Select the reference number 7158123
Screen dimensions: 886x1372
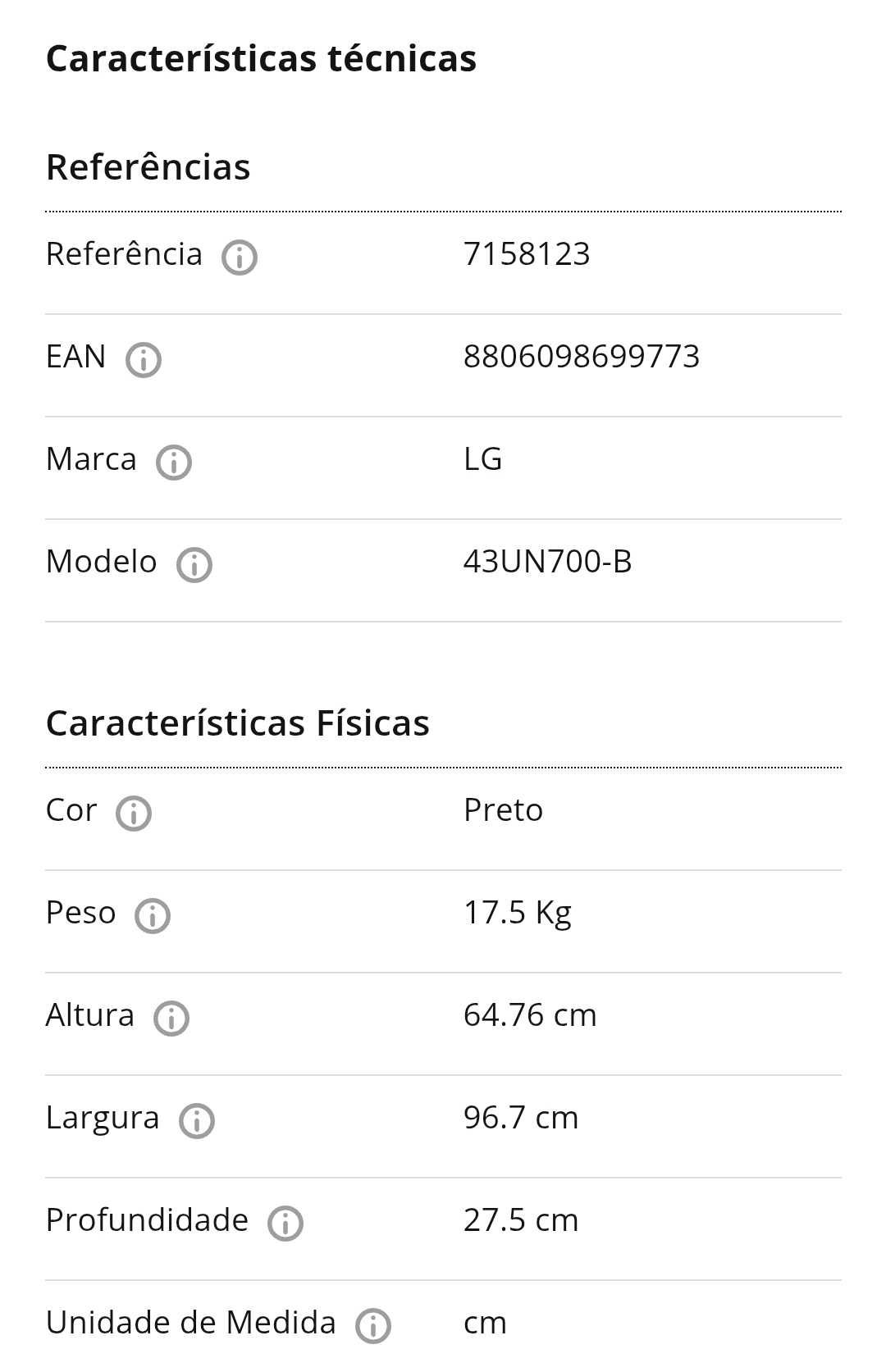(527, 254)
